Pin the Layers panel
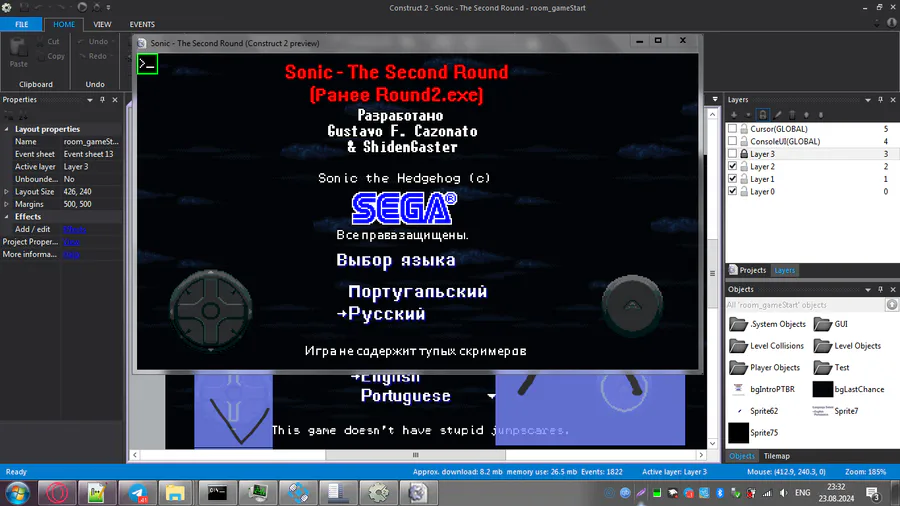The image size is (900, 506). point(880,100)
